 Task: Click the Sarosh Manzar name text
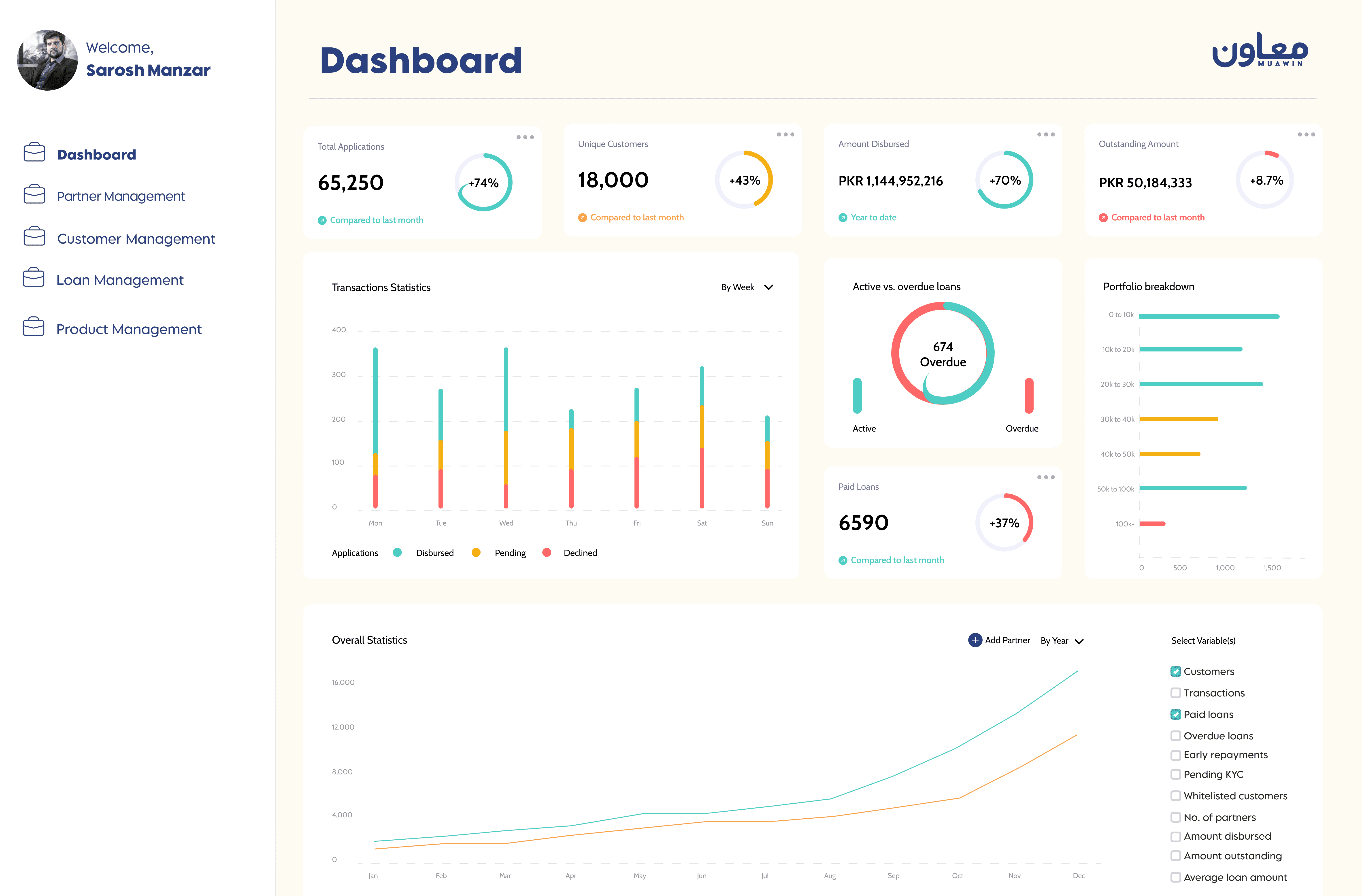tap(148, 70)
